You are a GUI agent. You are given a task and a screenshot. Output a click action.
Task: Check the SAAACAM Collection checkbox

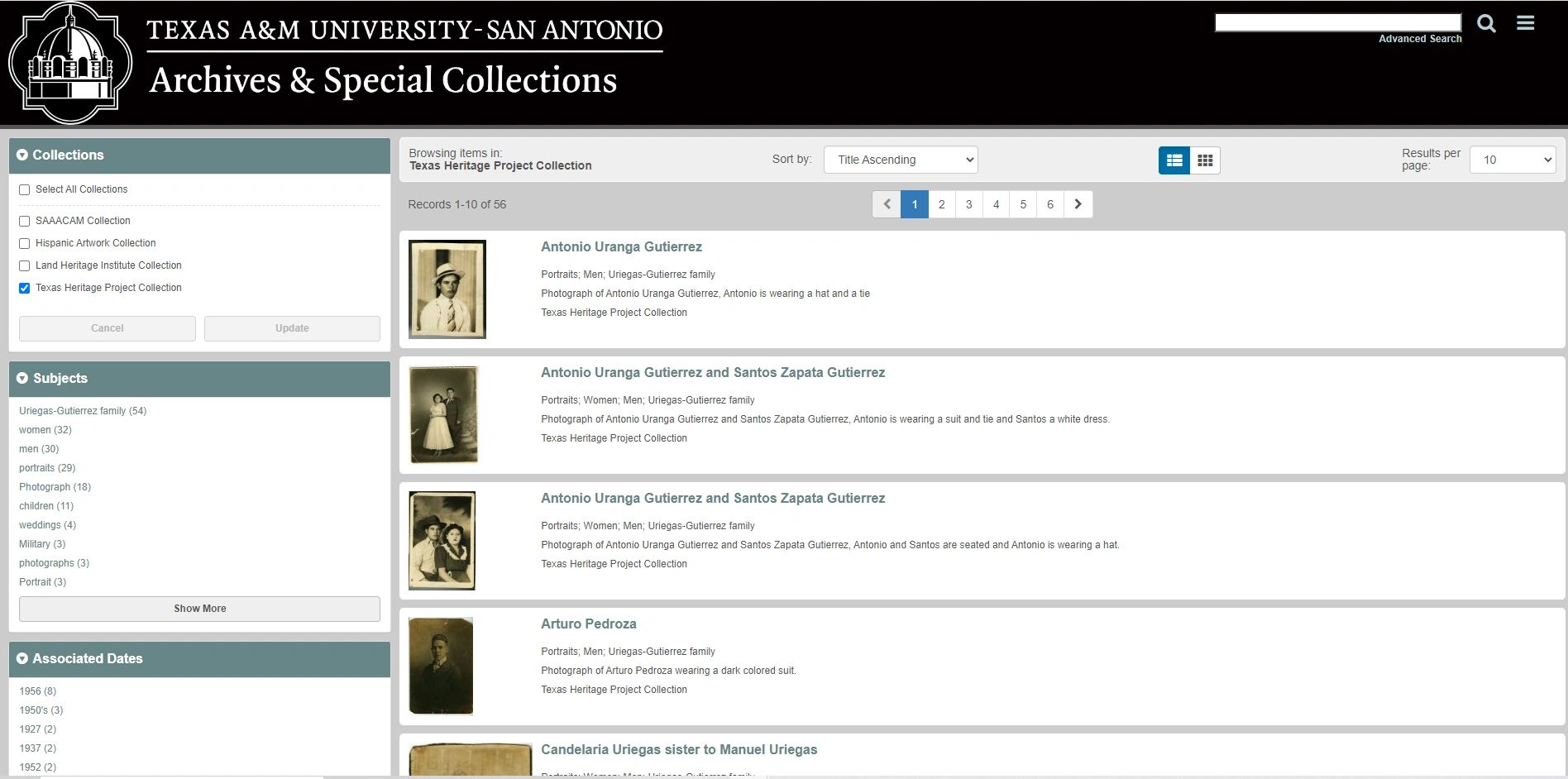pos(24,221)
